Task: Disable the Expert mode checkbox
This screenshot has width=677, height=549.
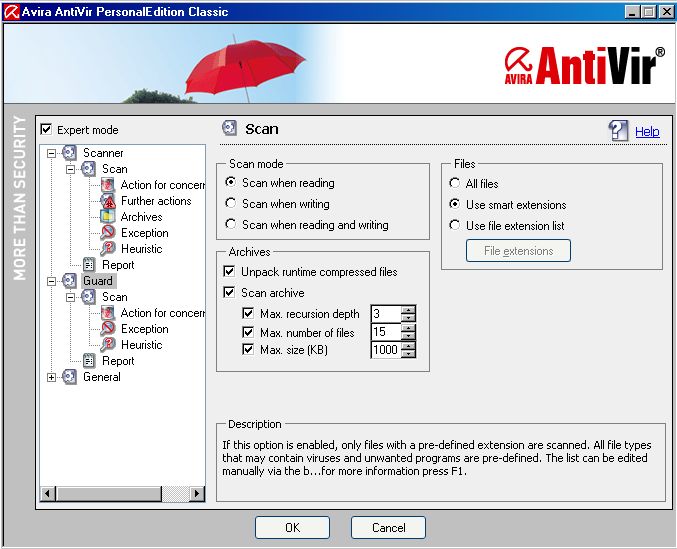Action: (x=46, y=129)
